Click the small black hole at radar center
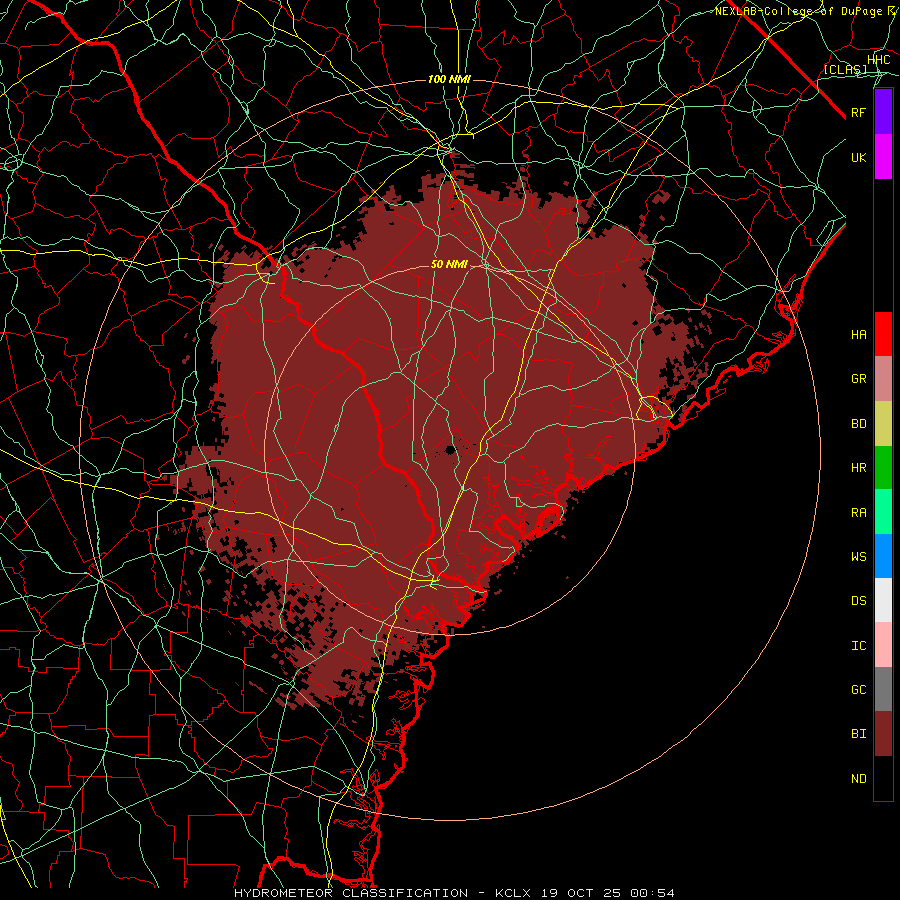The width and height of the screenshot is (900, 900). [450, 449]
